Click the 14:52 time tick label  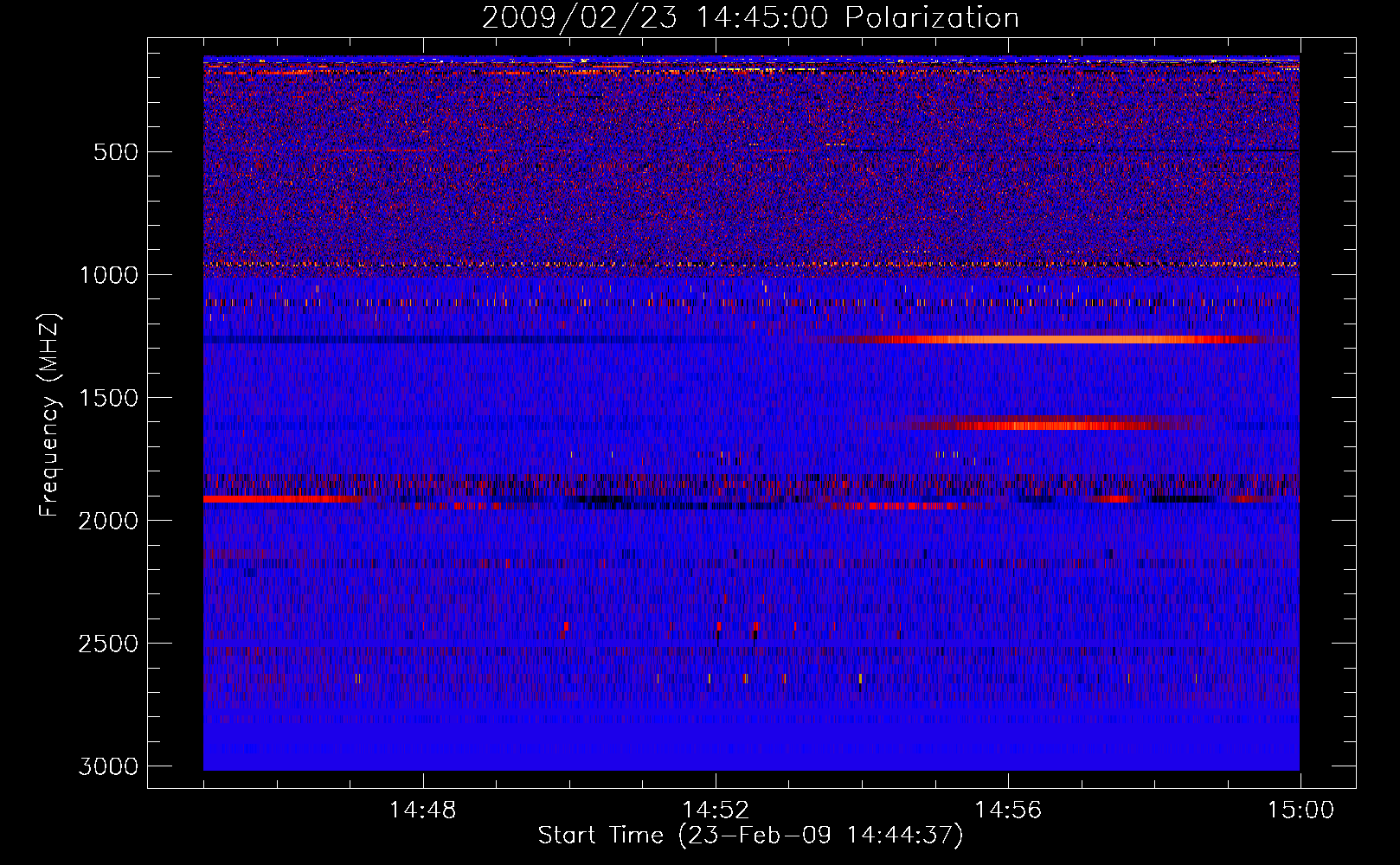click(716, 811)
